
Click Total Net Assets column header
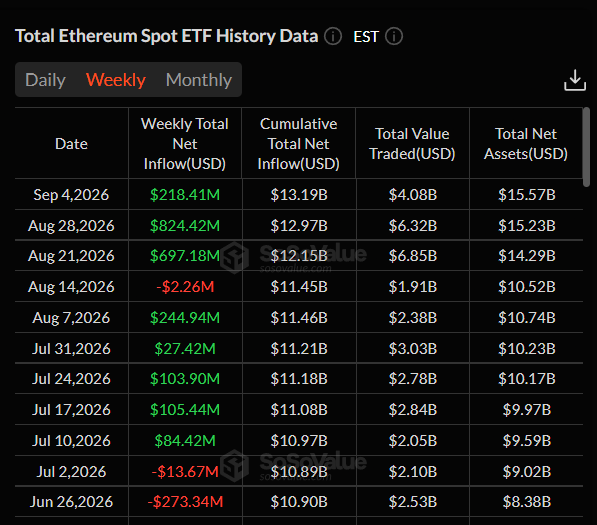point(526,144)
